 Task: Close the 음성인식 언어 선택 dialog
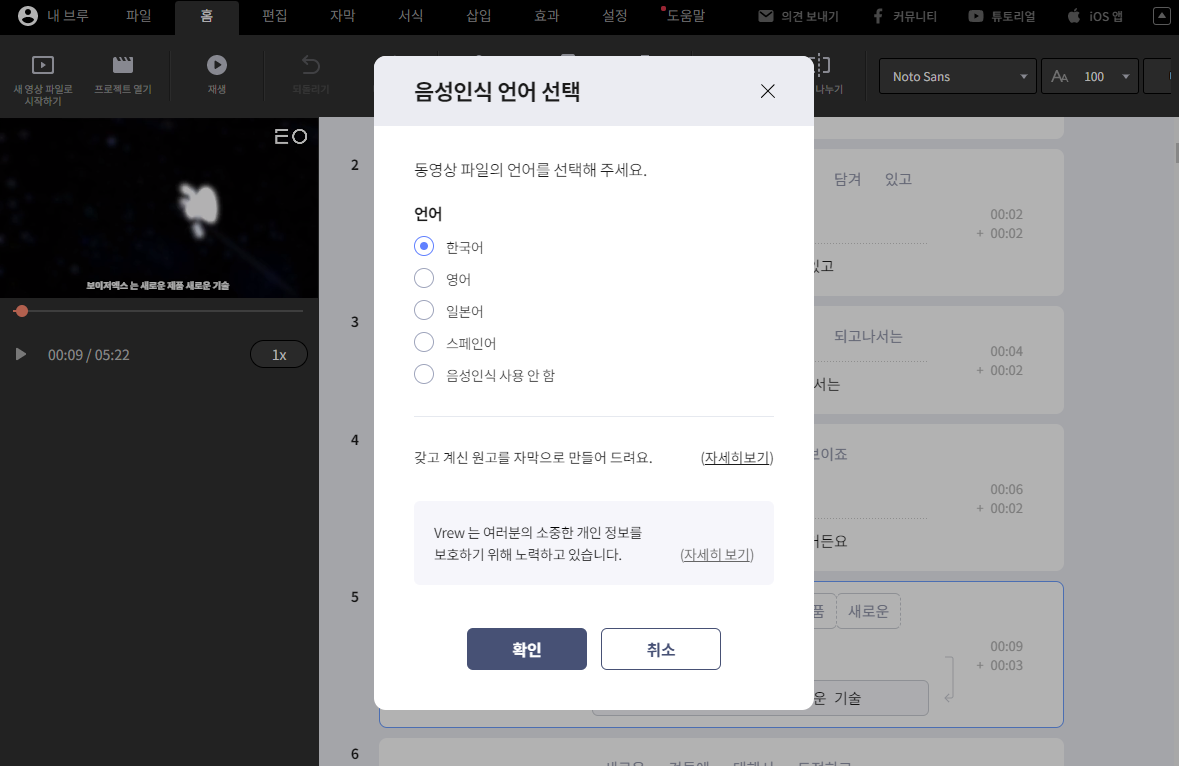pos(768,91)
